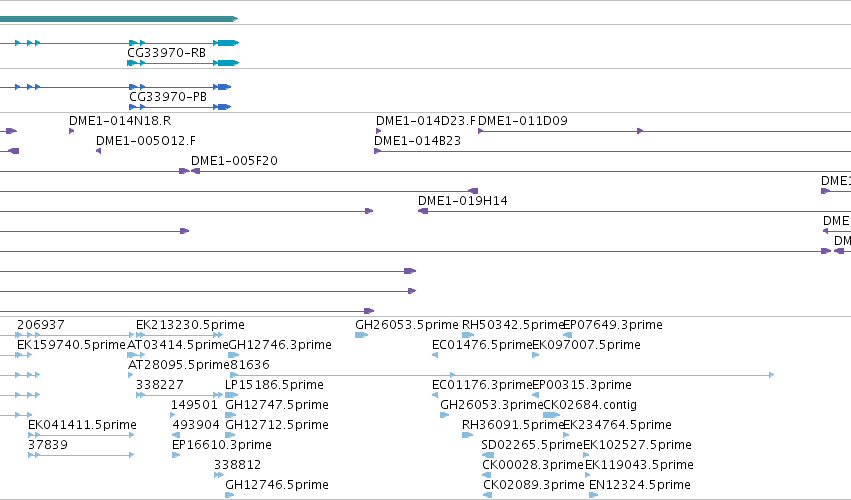Screen dimensions: 851x500
Task: Select the GH26053.3prime label
Action: [x=492, y=405]
